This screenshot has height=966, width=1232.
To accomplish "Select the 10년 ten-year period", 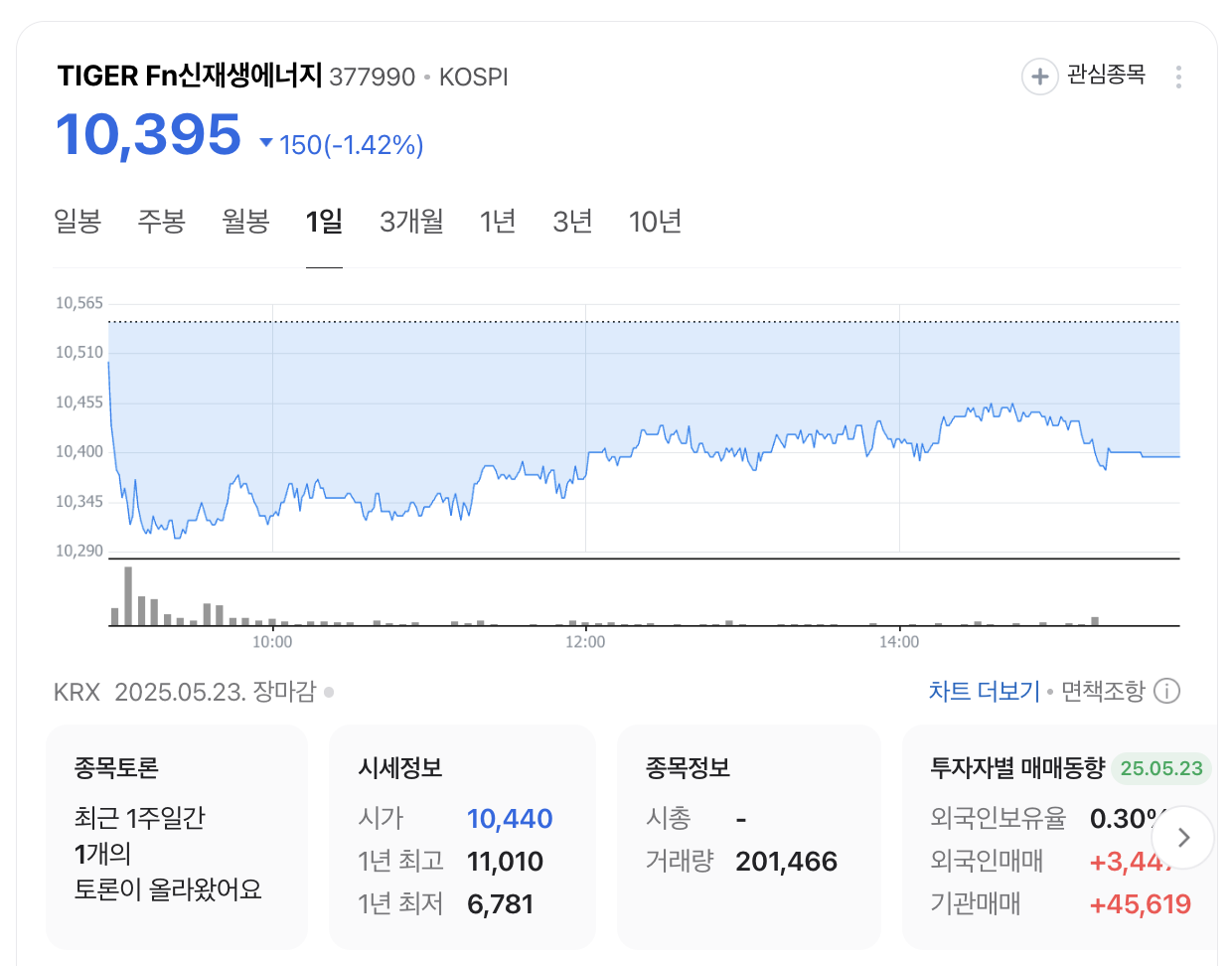I will coord(656,222).
